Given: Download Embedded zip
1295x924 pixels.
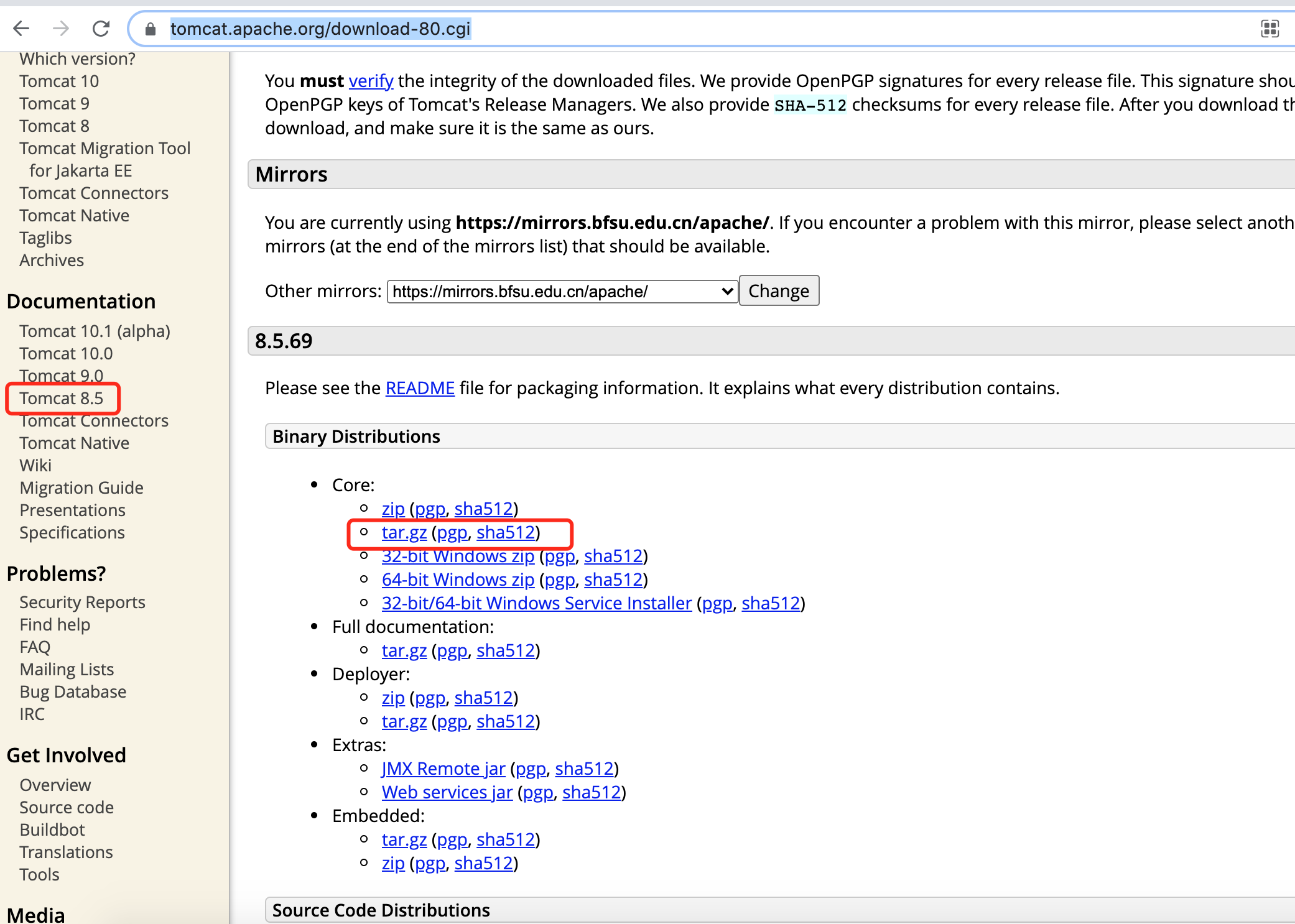Looking at the screenshot, I should pos(393,863).
